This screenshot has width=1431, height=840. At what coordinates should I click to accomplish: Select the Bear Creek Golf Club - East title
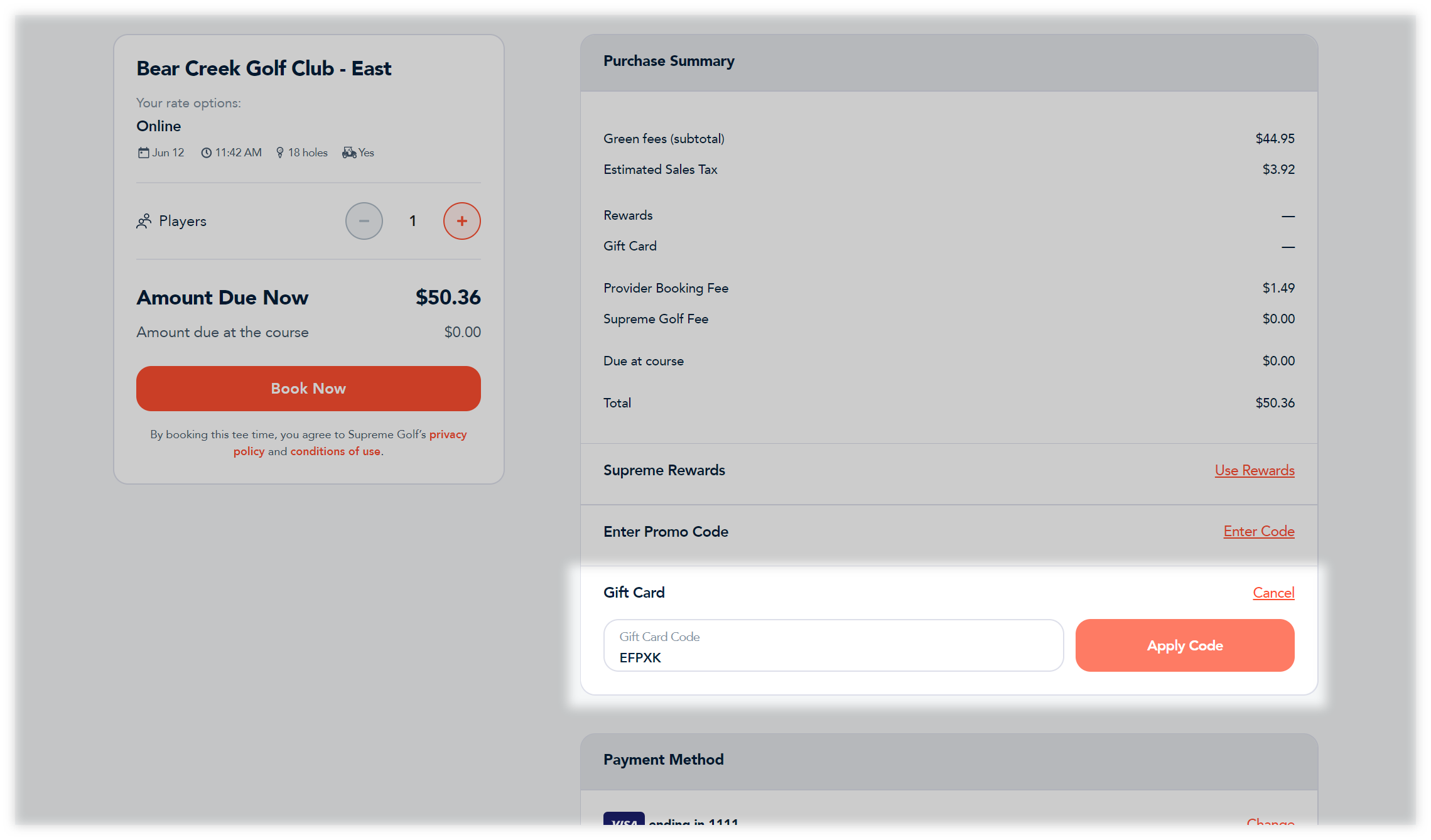[264, 68]
